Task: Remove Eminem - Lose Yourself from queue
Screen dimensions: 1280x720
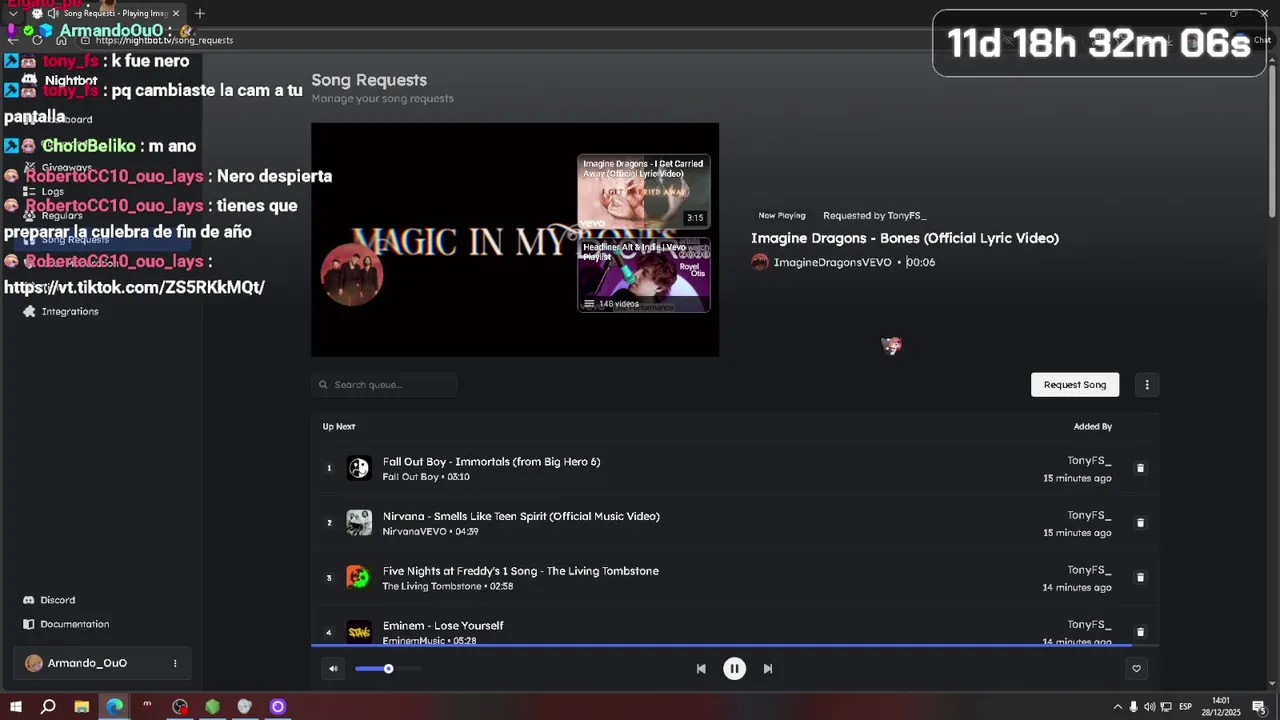Action: click(1140, 632)
